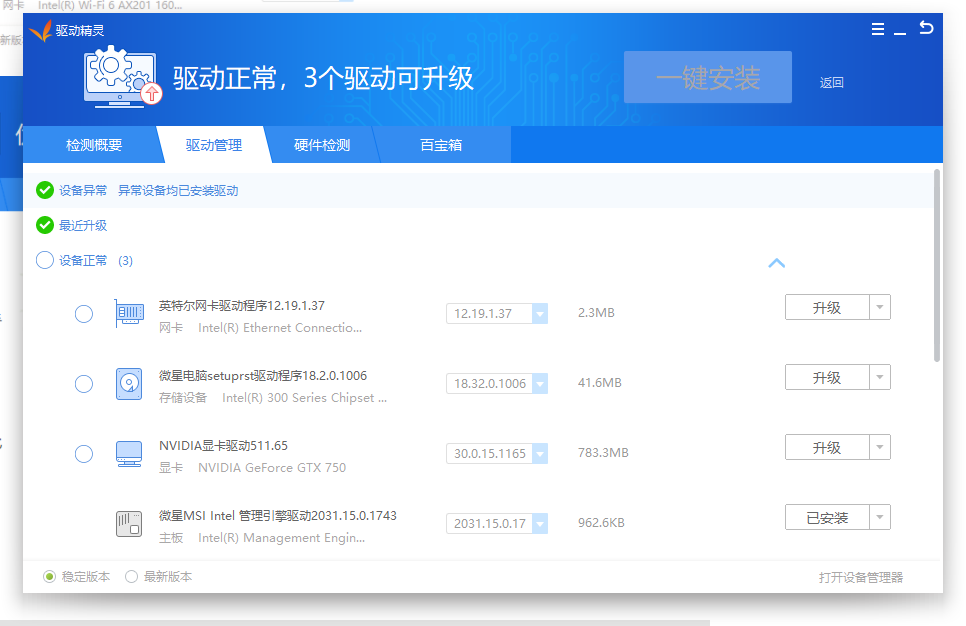
Task: Click the storage device disk icon
Action: (128, 384)
